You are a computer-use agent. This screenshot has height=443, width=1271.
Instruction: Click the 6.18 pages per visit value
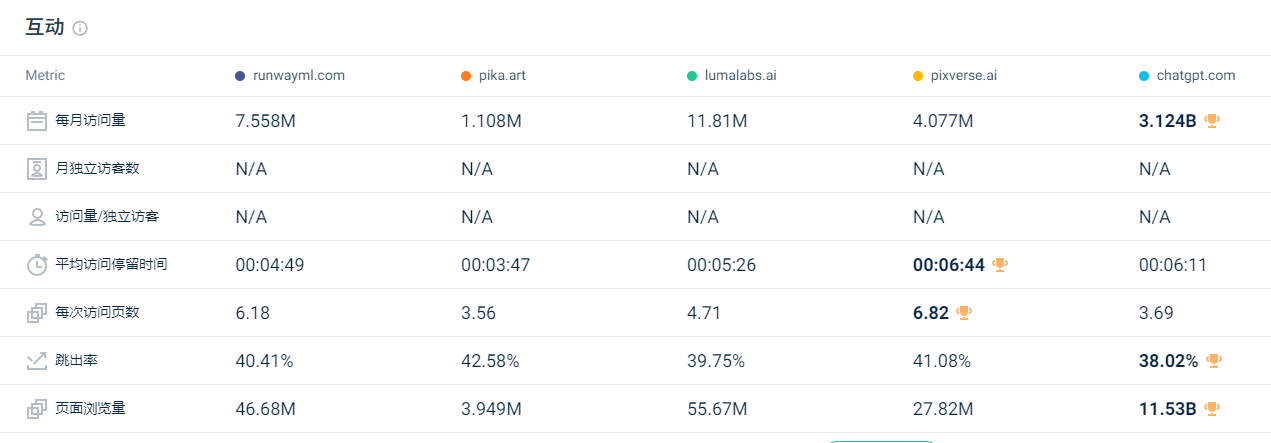tap(253, 313)
